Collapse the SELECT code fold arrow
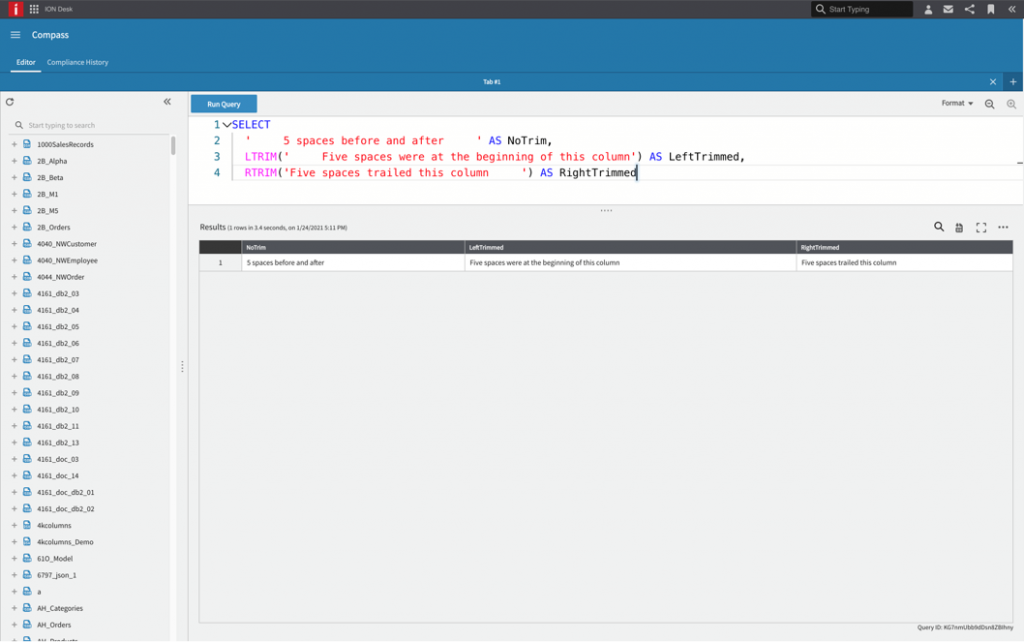Viewport: 1024px width, 642px height. (226, 125)
